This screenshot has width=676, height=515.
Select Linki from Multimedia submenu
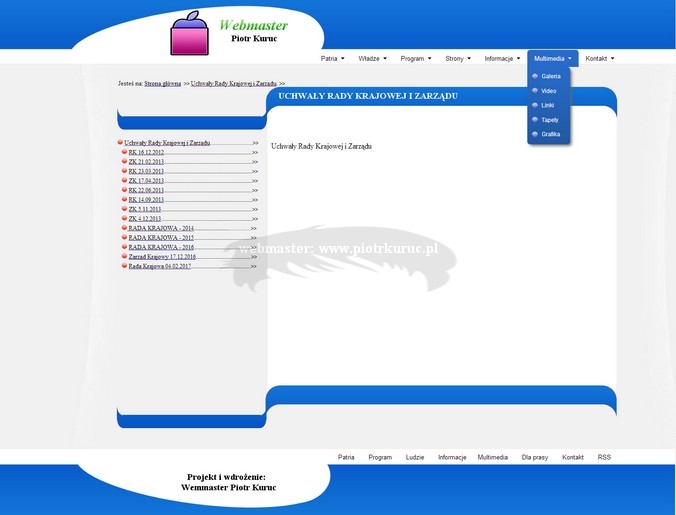click(x=547, y=105)
